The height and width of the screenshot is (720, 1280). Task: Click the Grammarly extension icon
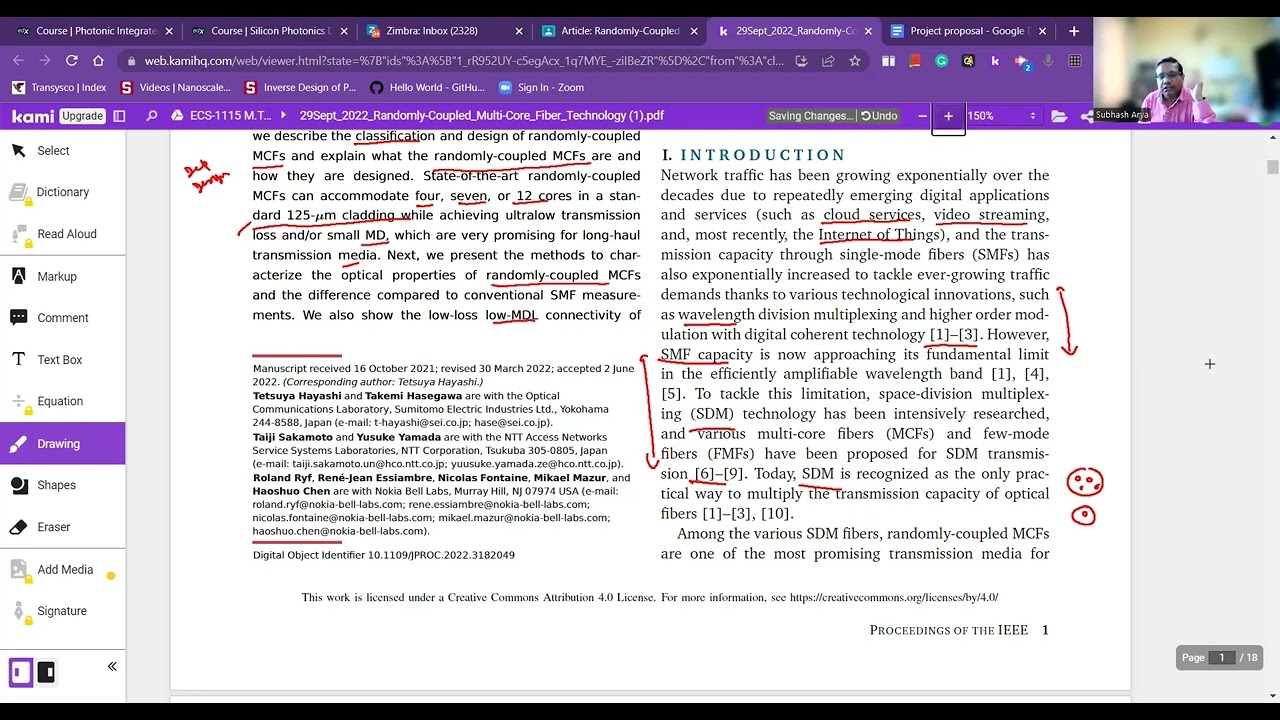click(941, 61)
